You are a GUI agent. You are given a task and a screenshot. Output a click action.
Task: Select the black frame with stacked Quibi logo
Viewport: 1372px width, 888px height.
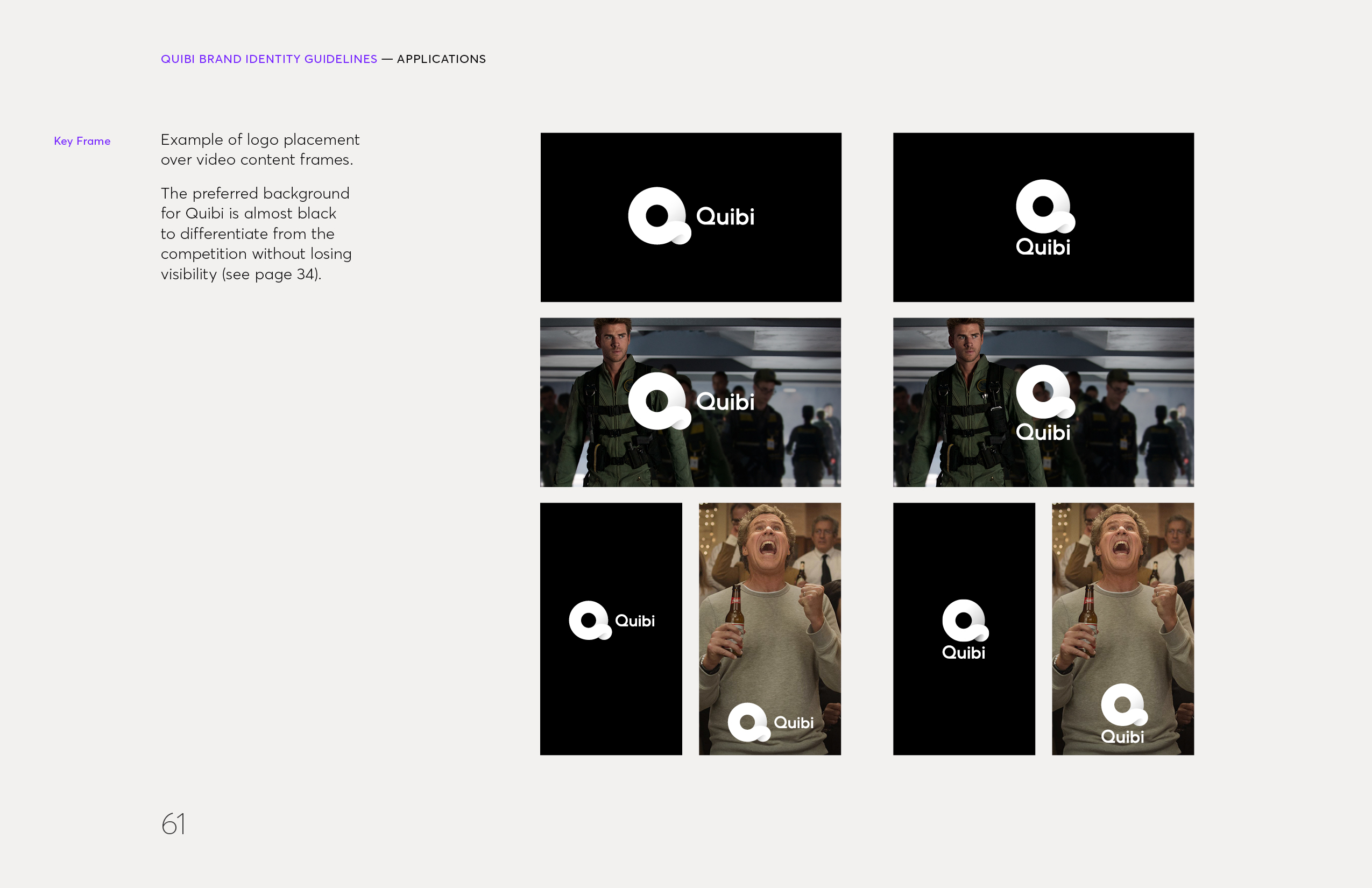pos(1043,217)
